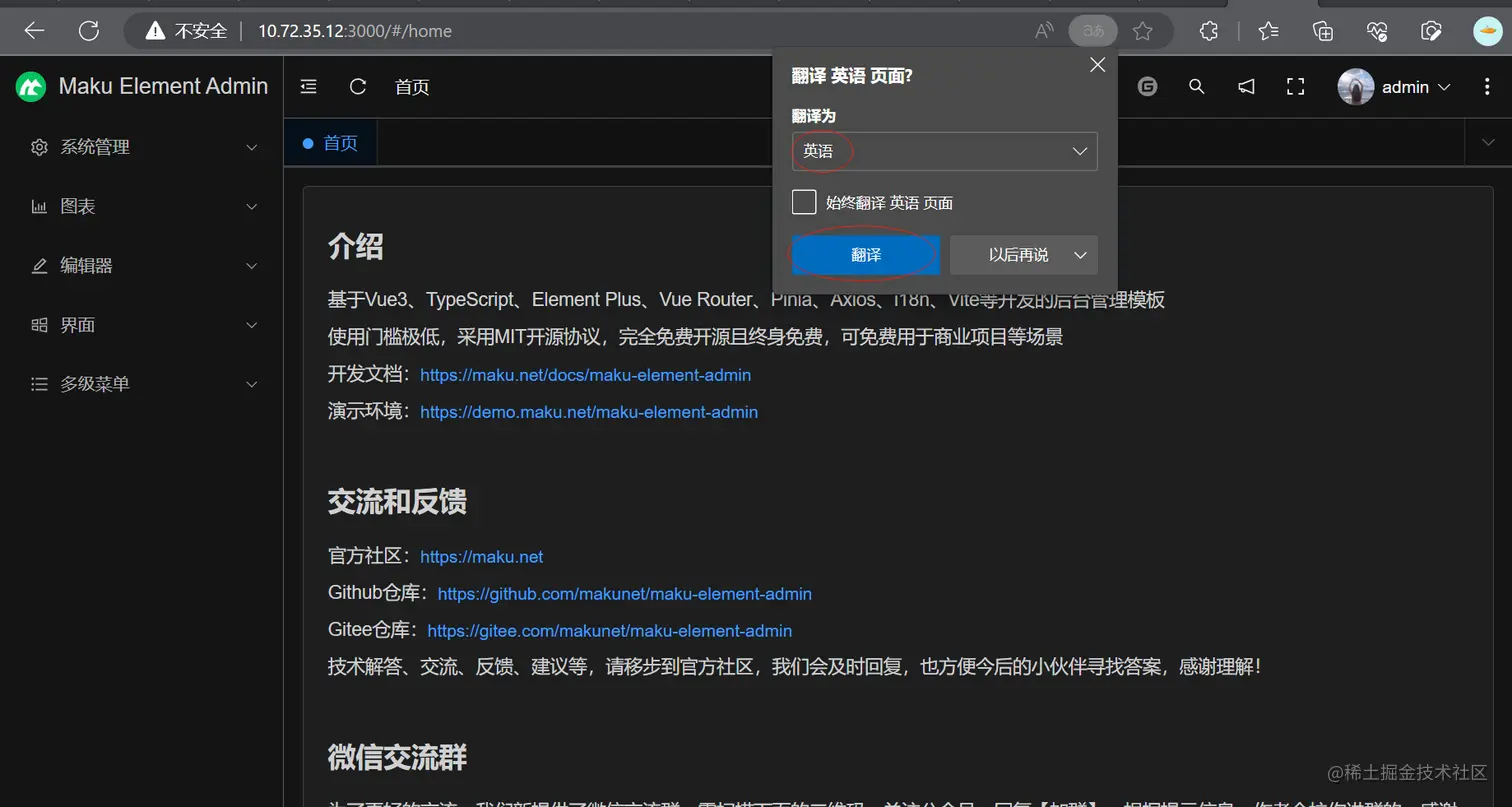Select the 编辑器 sidebar menu label
Screen dimensions: 1512x807
tap(86, 266)
